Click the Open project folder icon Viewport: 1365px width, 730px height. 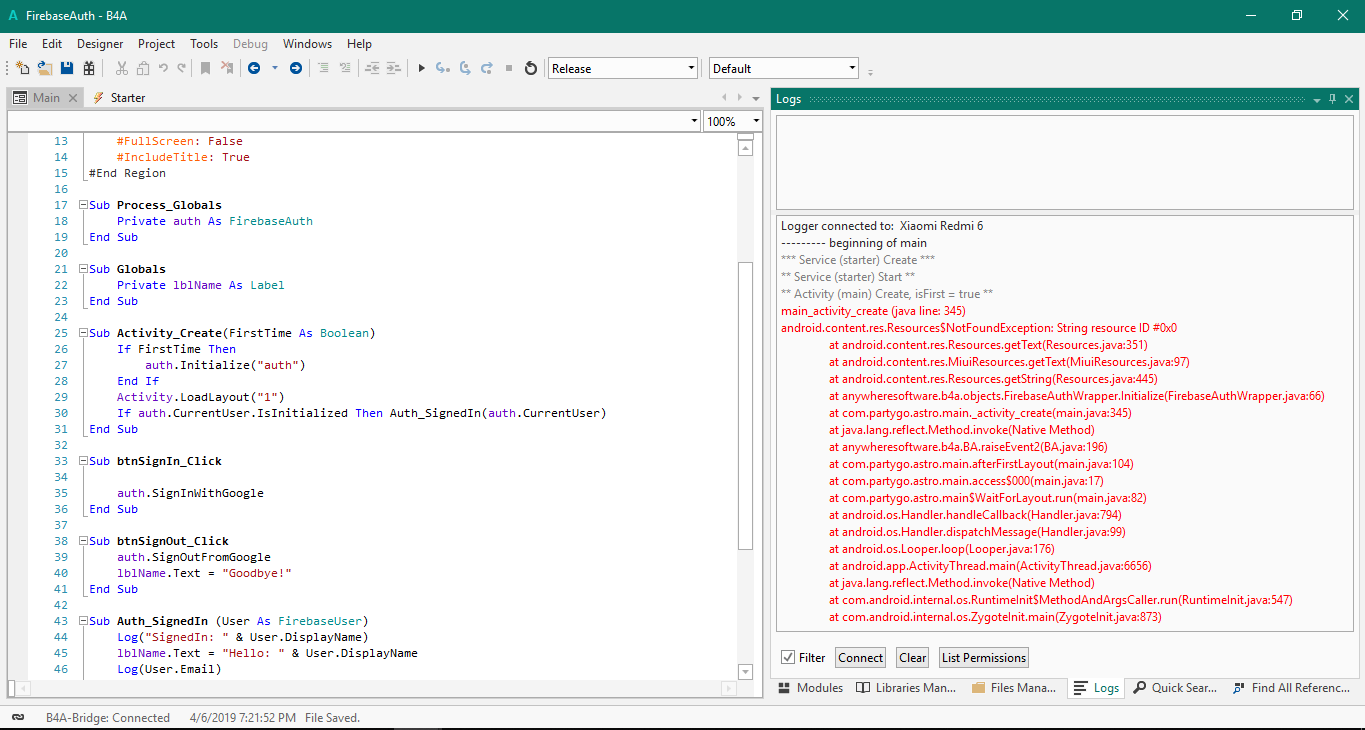pos(45,68)
